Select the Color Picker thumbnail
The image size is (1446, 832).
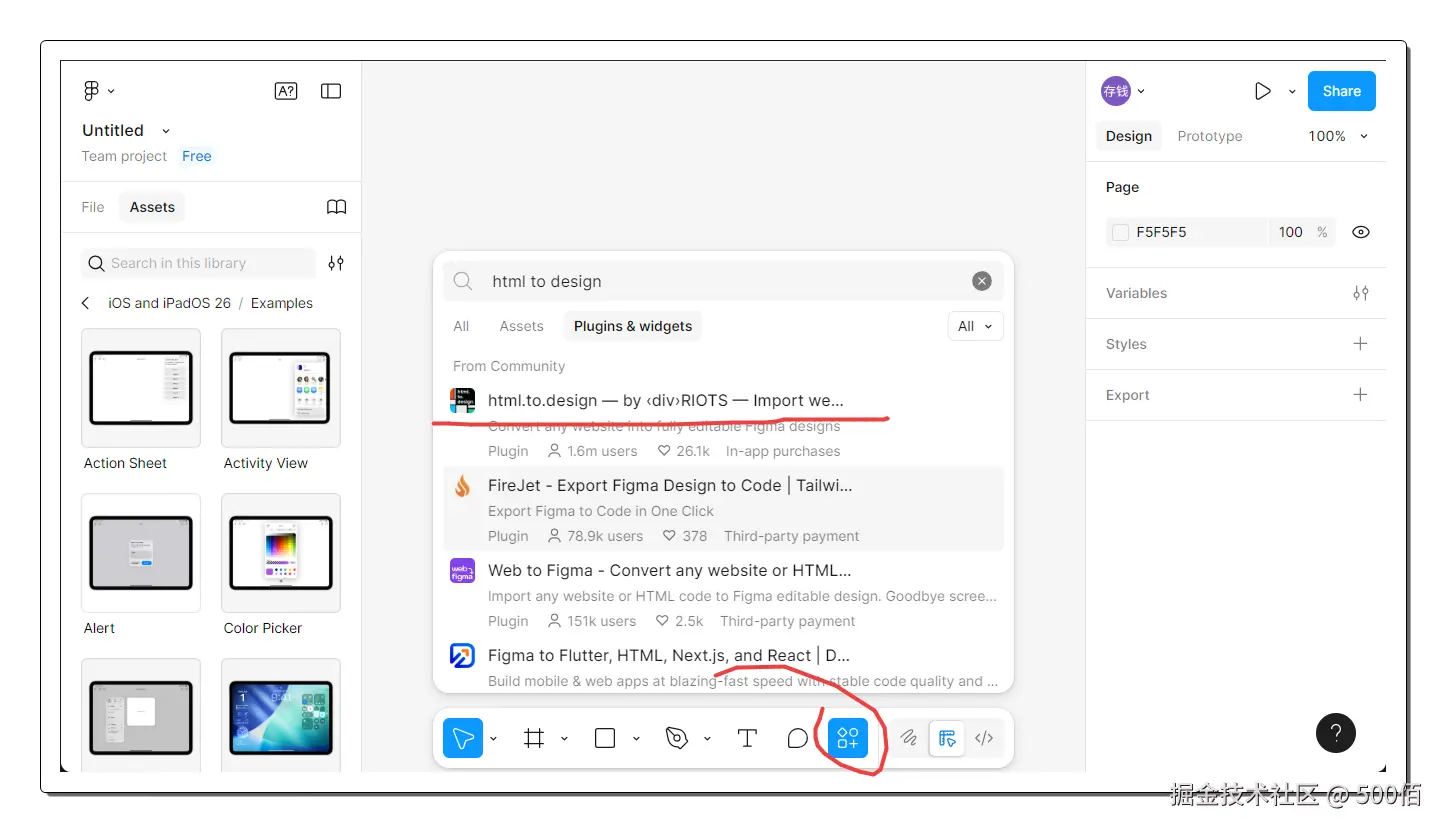click(x=281, y=553)
